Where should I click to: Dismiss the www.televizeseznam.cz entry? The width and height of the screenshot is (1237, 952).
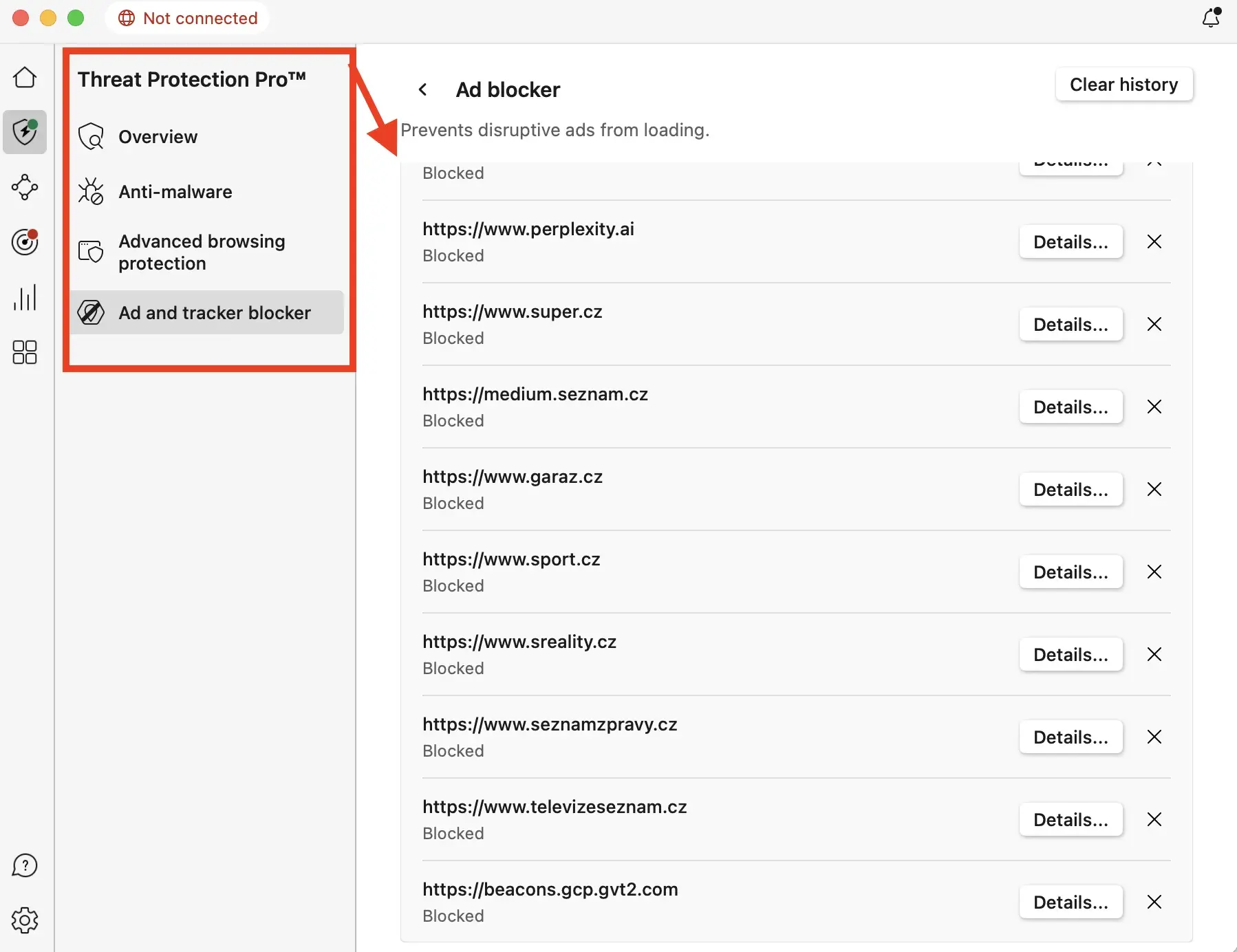pyautogui.click(x=1154, y=819)
